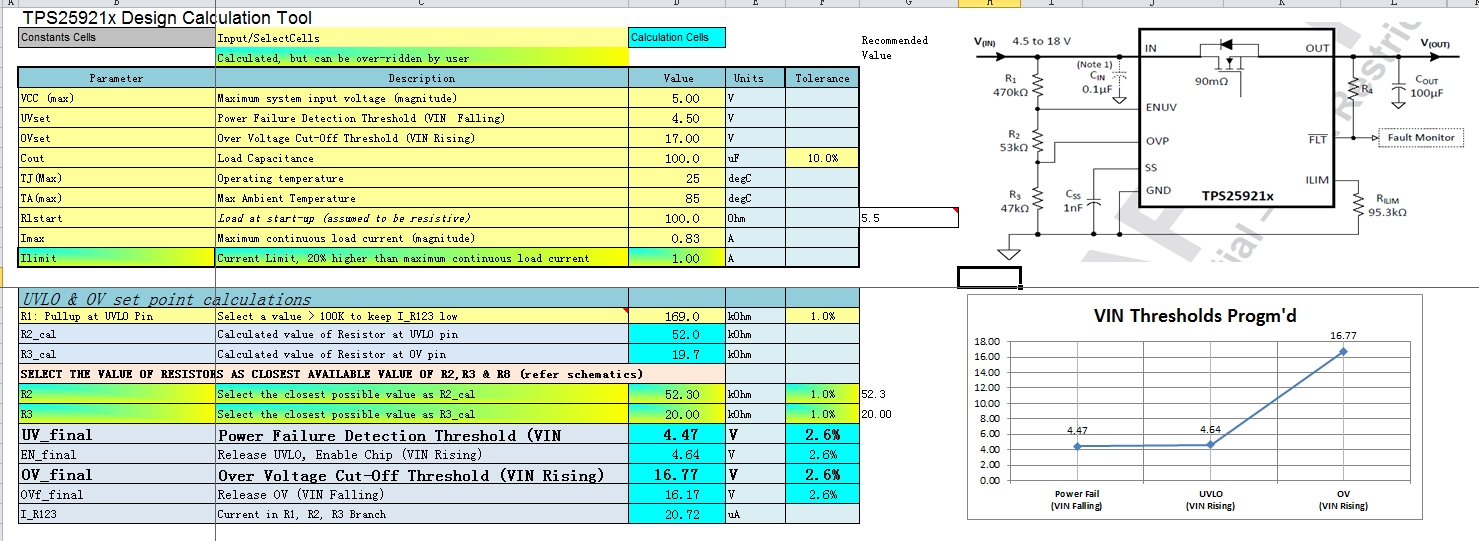The width and height of the screenshot is (1479, 541).
Task: Click the column H header
Action: [989, 4]
